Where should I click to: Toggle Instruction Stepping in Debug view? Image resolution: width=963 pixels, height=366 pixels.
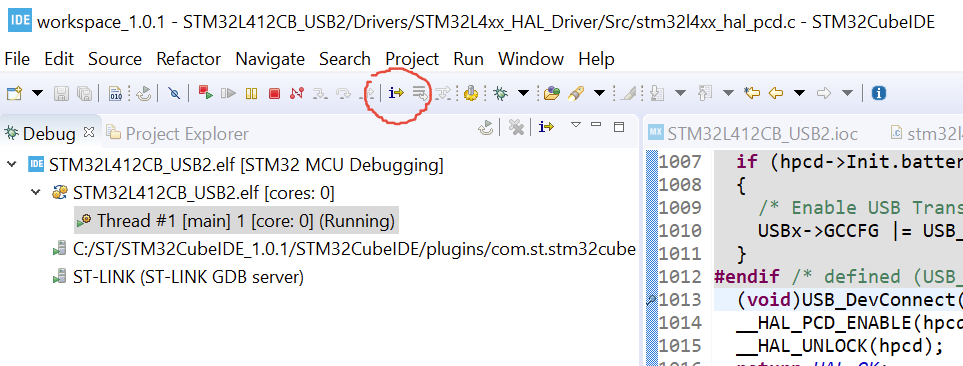click(546, 127)
